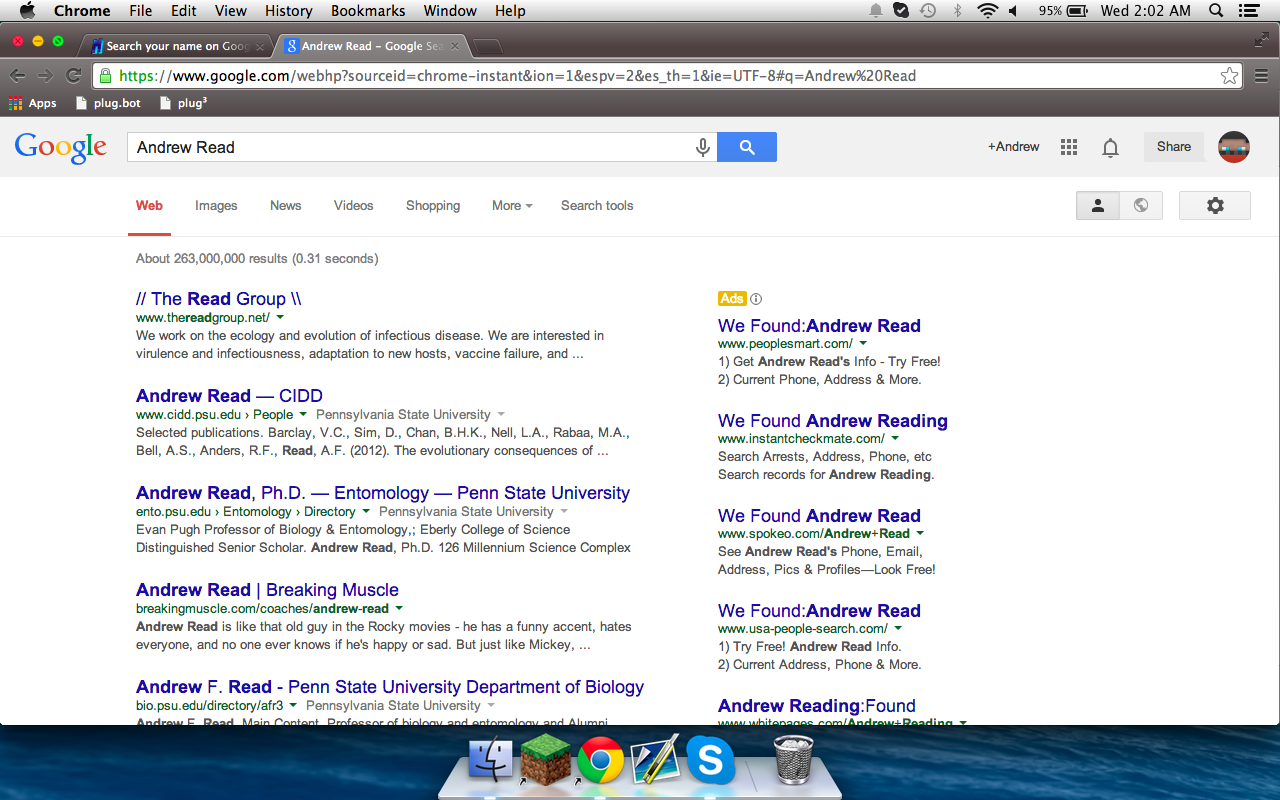Expand the More search categories dropdown
Image resolution: width=1280 pixels, height=800 pixels.
tap(512, 205)
